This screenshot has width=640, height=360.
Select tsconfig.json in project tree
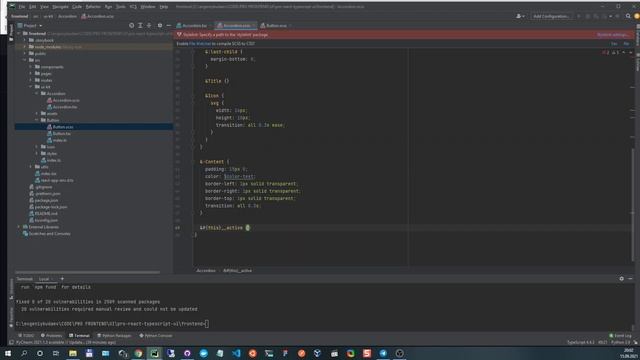(x=44, y=220)
